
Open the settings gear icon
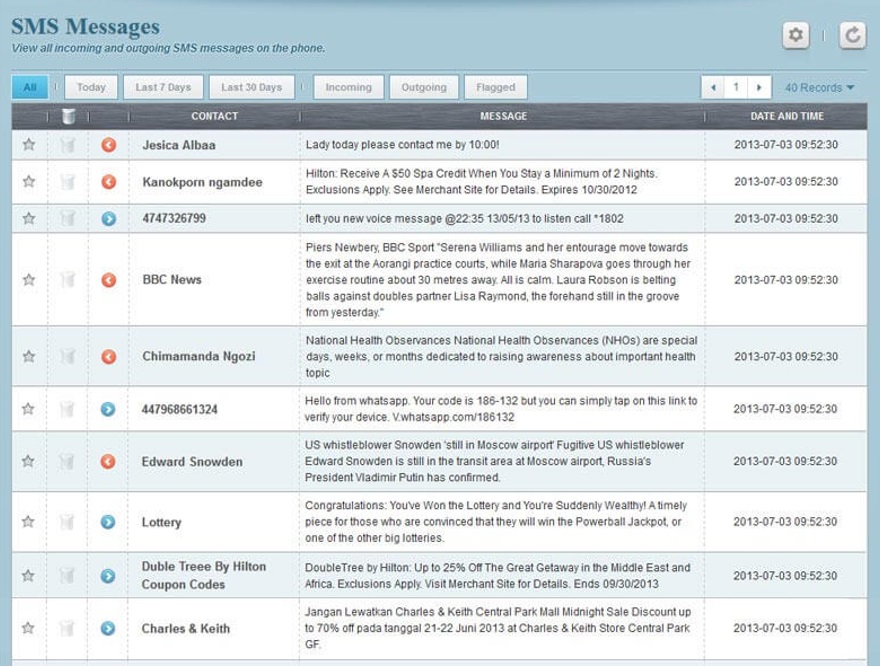795,36
